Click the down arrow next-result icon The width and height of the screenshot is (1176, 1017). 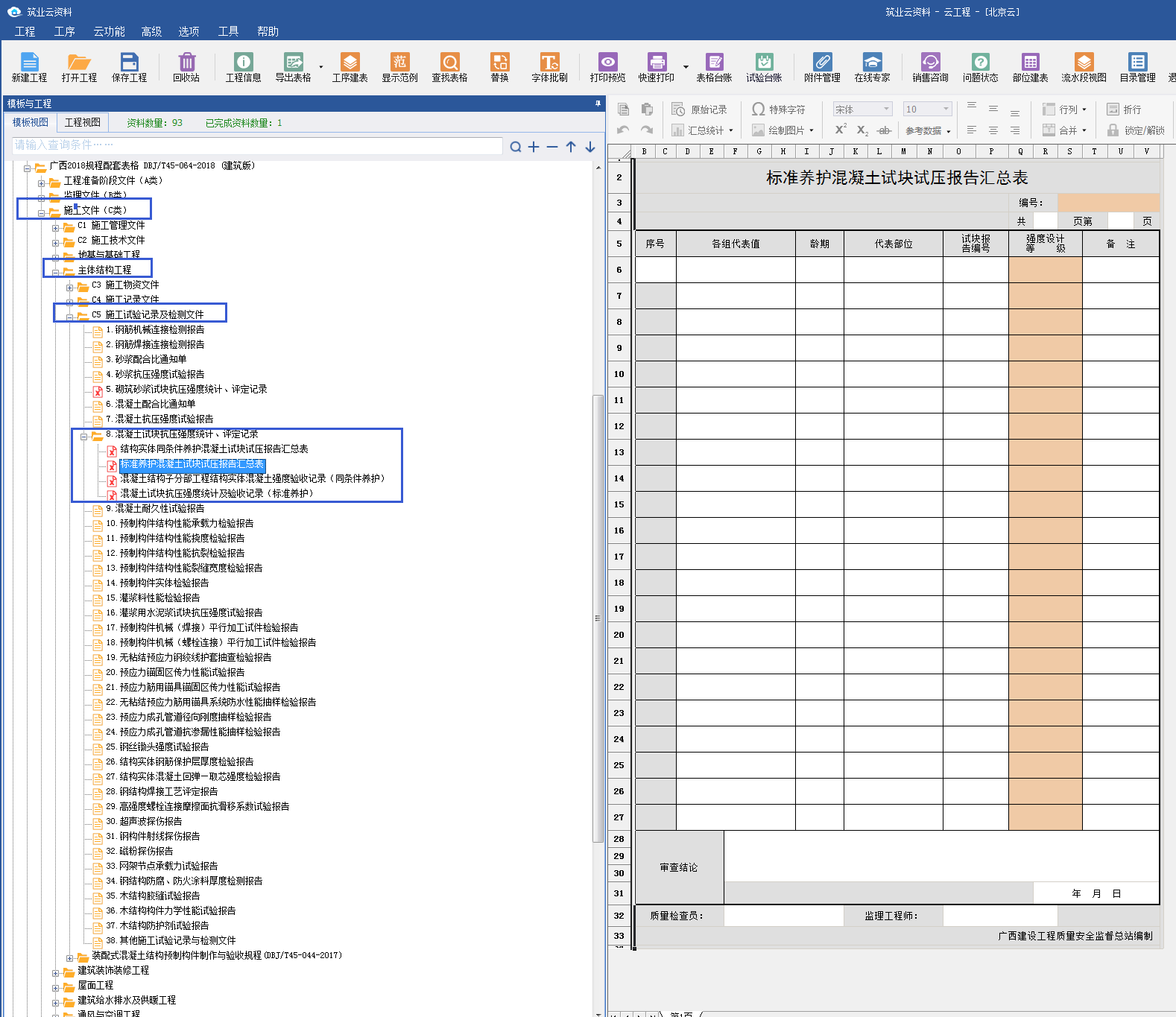tap(589, 147)
